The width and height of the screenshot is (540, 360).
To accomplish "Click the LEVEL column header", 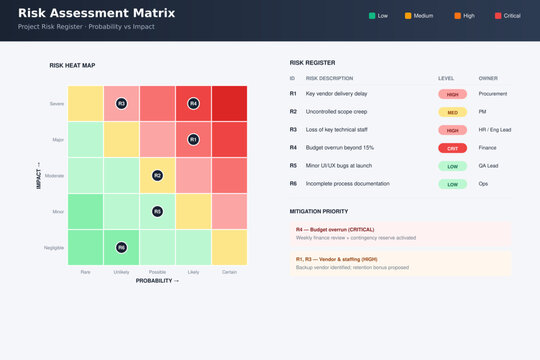I will (446, 78).
